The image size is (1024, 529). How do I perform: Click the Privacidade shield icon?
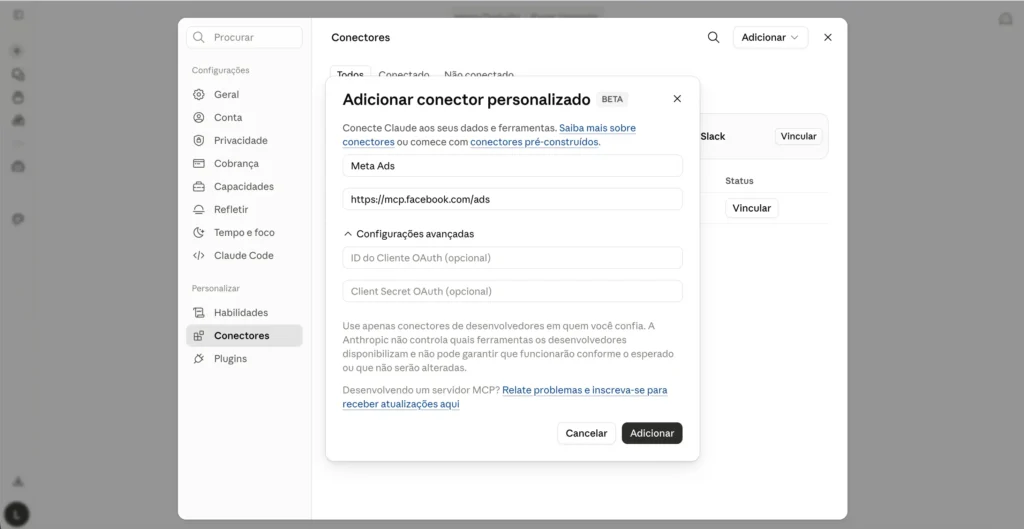coord(199,140)
